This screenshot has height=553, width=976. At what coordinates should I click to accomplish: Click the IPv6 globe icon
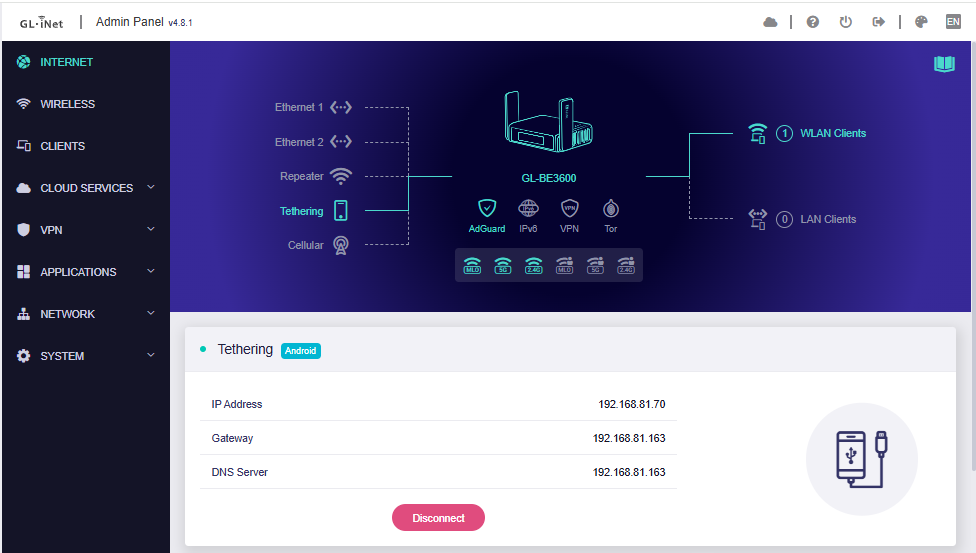(x=528, y=209)
